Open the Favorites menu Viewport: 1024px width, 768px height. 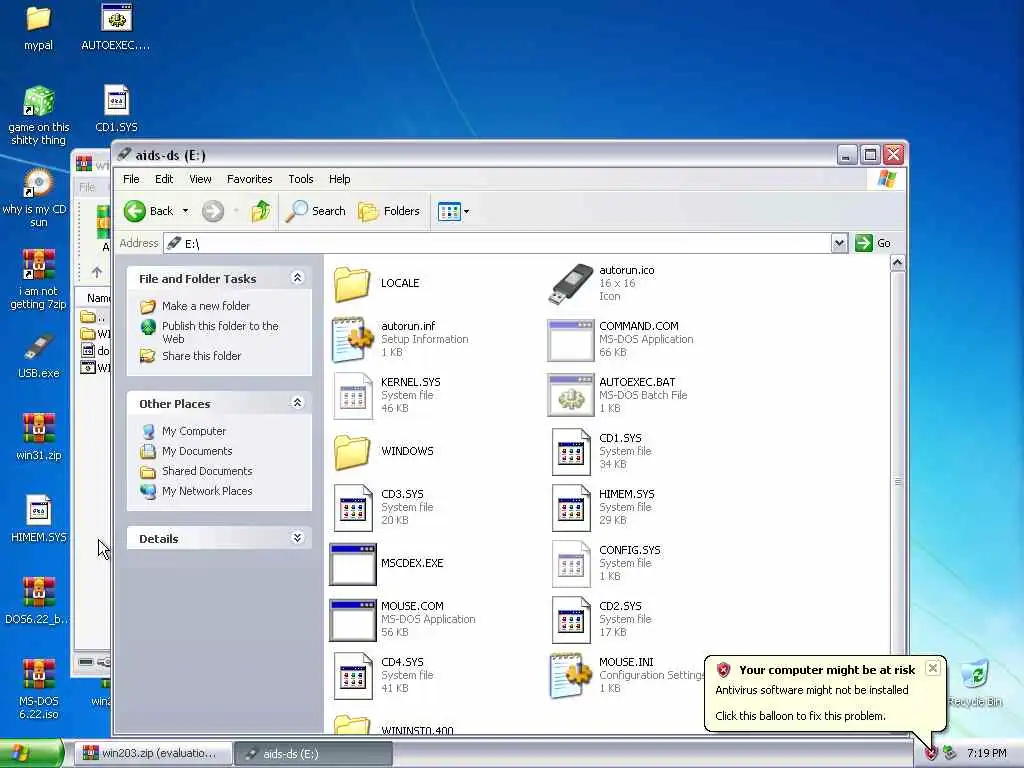249,179
